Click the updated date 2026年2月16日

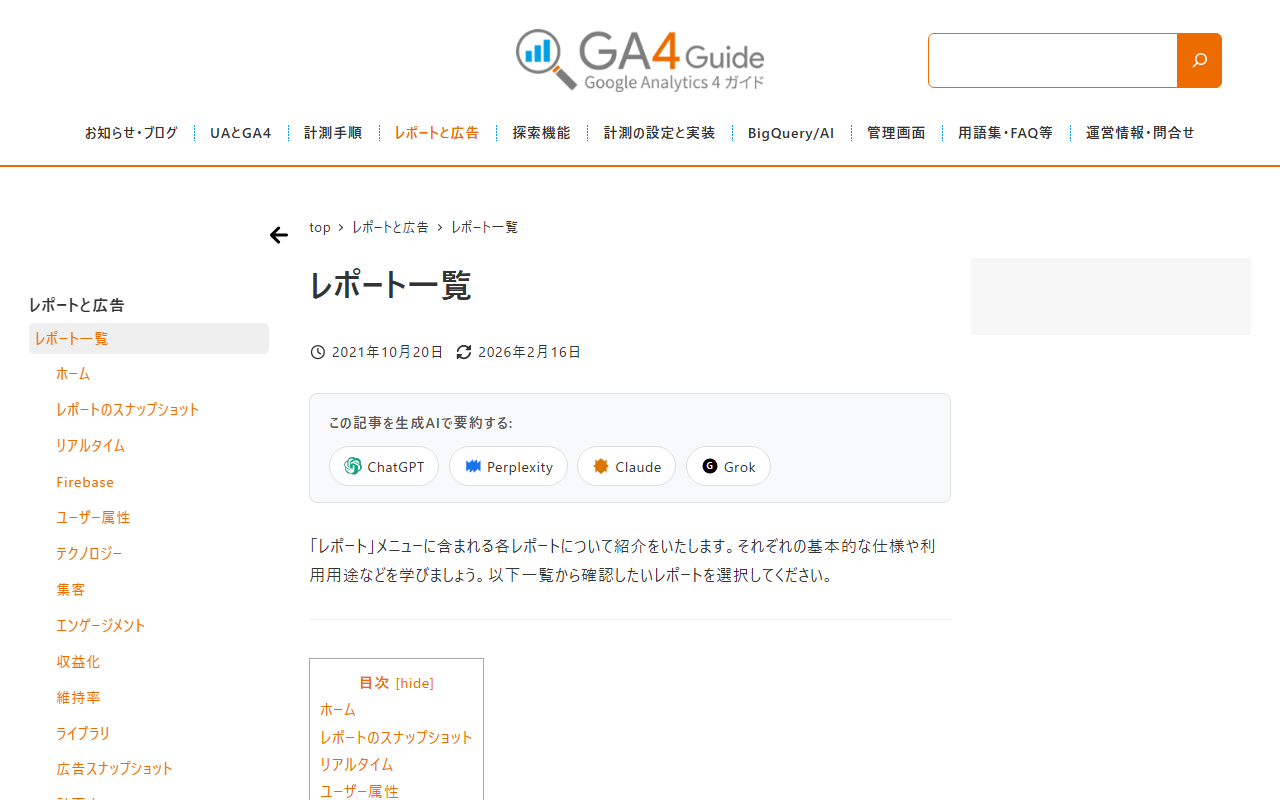click(x=529, y=352)
